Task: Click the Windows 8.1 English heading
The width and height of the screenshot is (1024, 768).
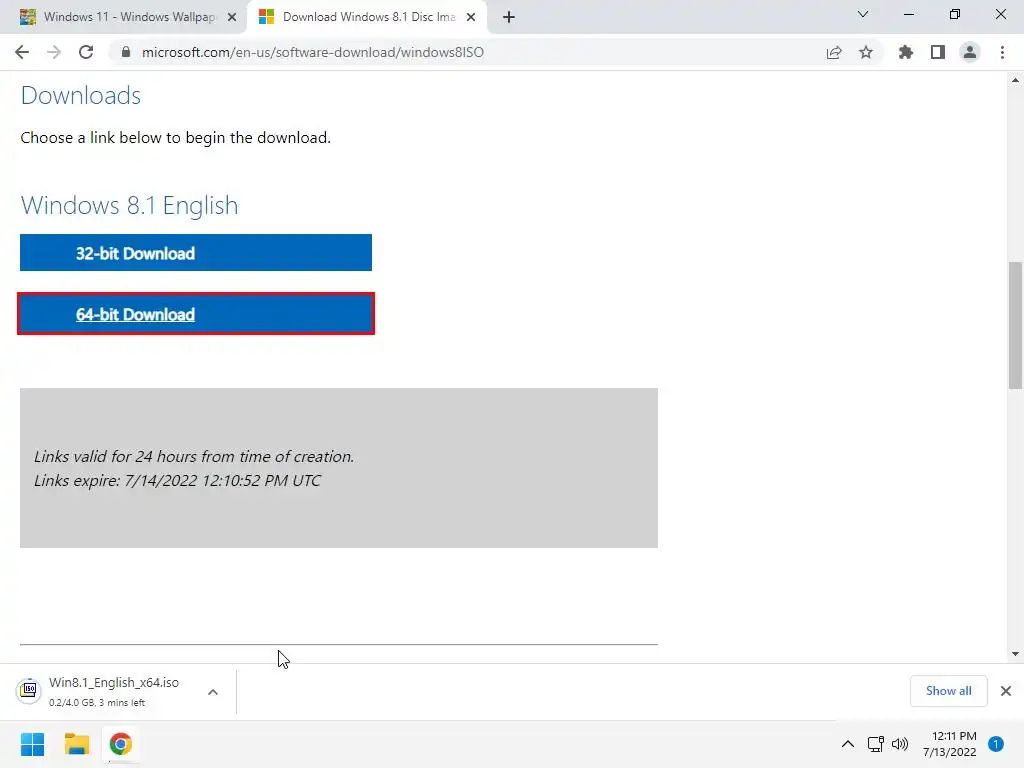Action: click(129, 205)
